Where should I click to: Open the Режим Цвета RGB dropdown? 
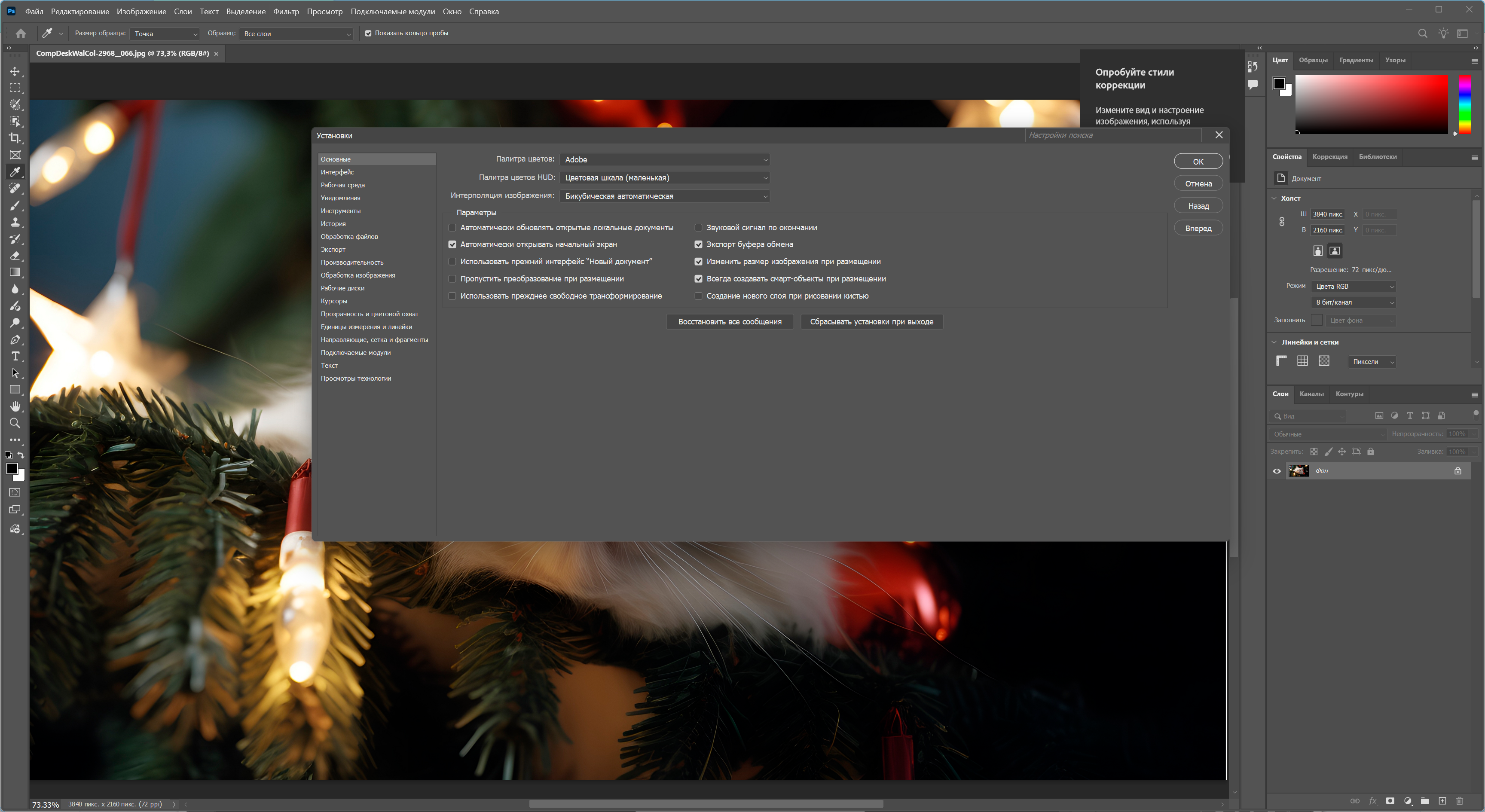(1353, 287)
